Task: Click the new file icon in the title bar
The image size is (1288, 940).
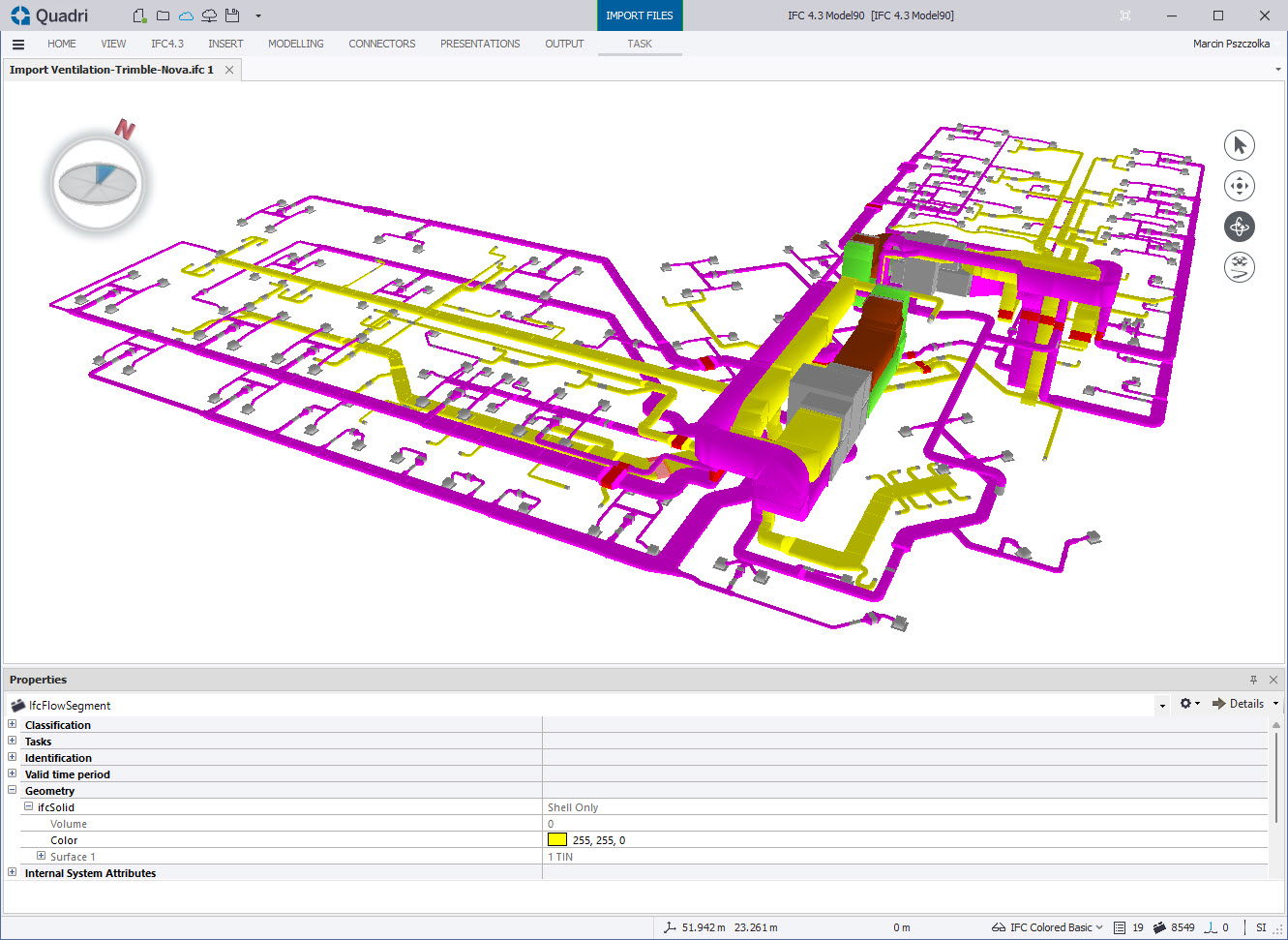Action: pos(139,15)
